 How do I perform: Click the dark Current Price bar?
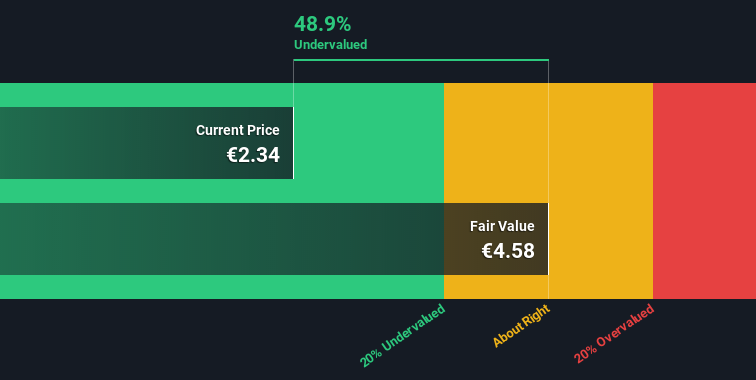(147, 143)
